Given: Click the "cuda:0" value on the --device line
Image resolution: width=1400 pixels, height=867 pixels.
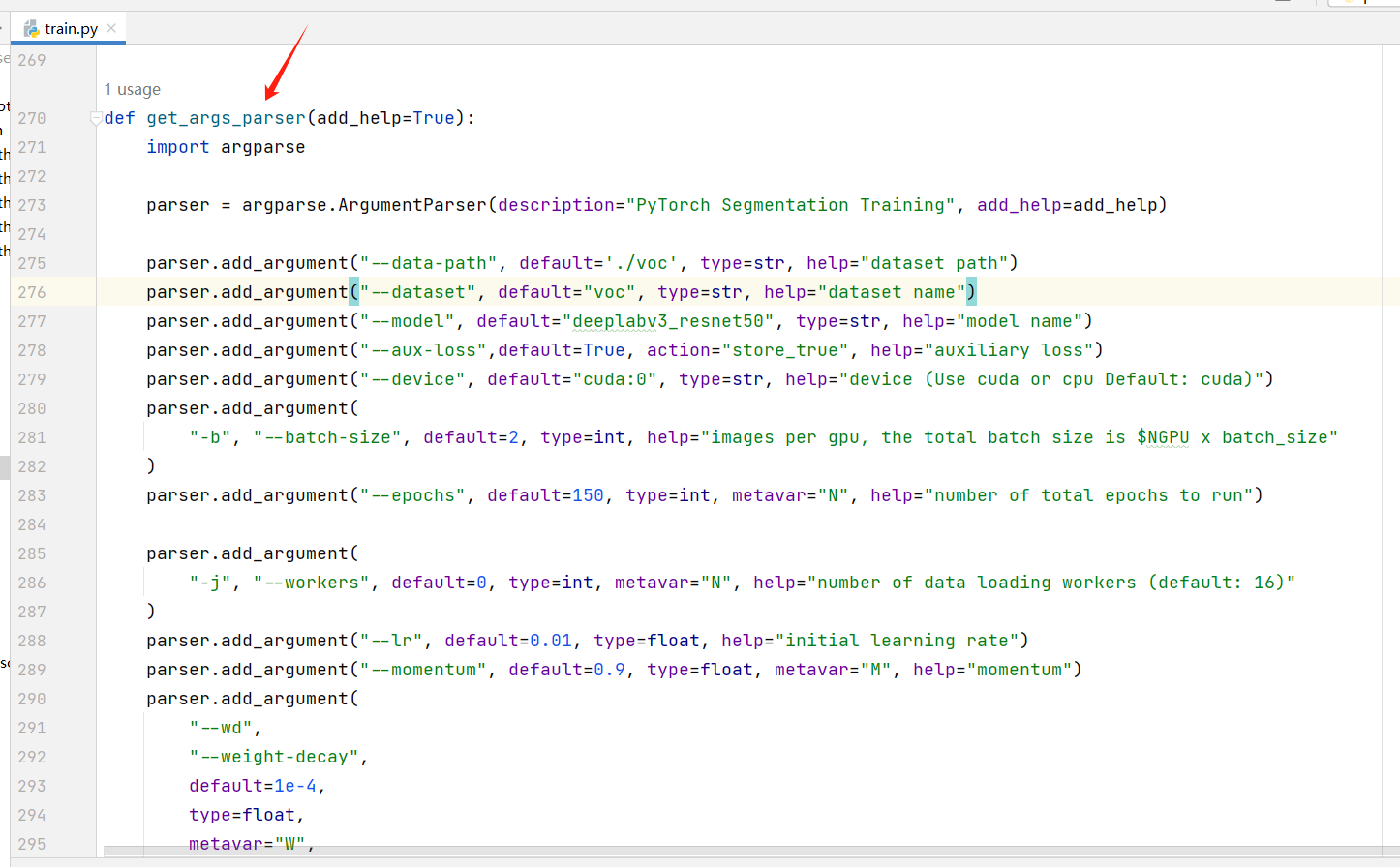Looking at the screenshot, I should point(620,378).
